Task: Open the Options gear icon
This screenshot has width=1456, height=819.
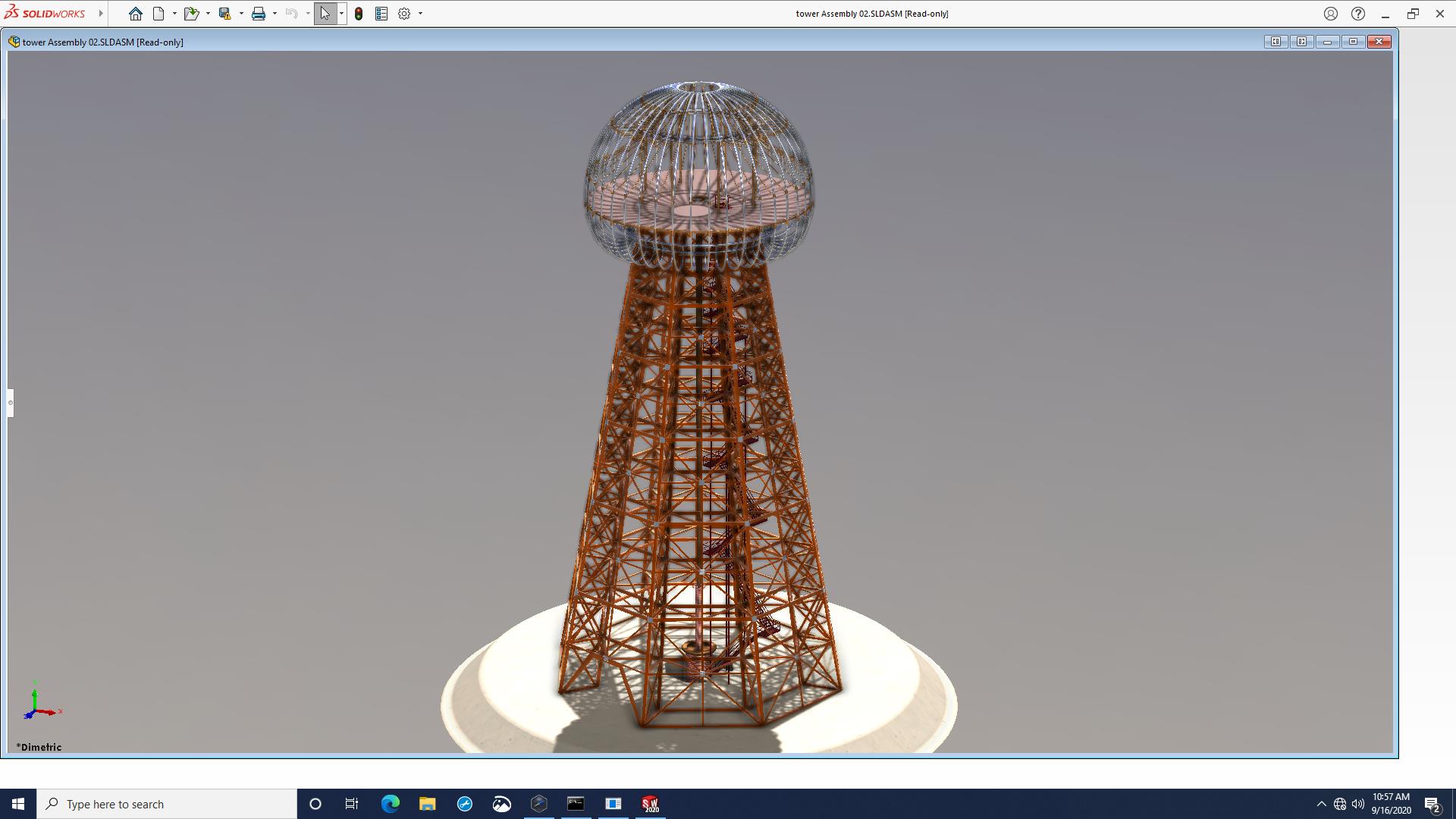Action: [404, 14]
